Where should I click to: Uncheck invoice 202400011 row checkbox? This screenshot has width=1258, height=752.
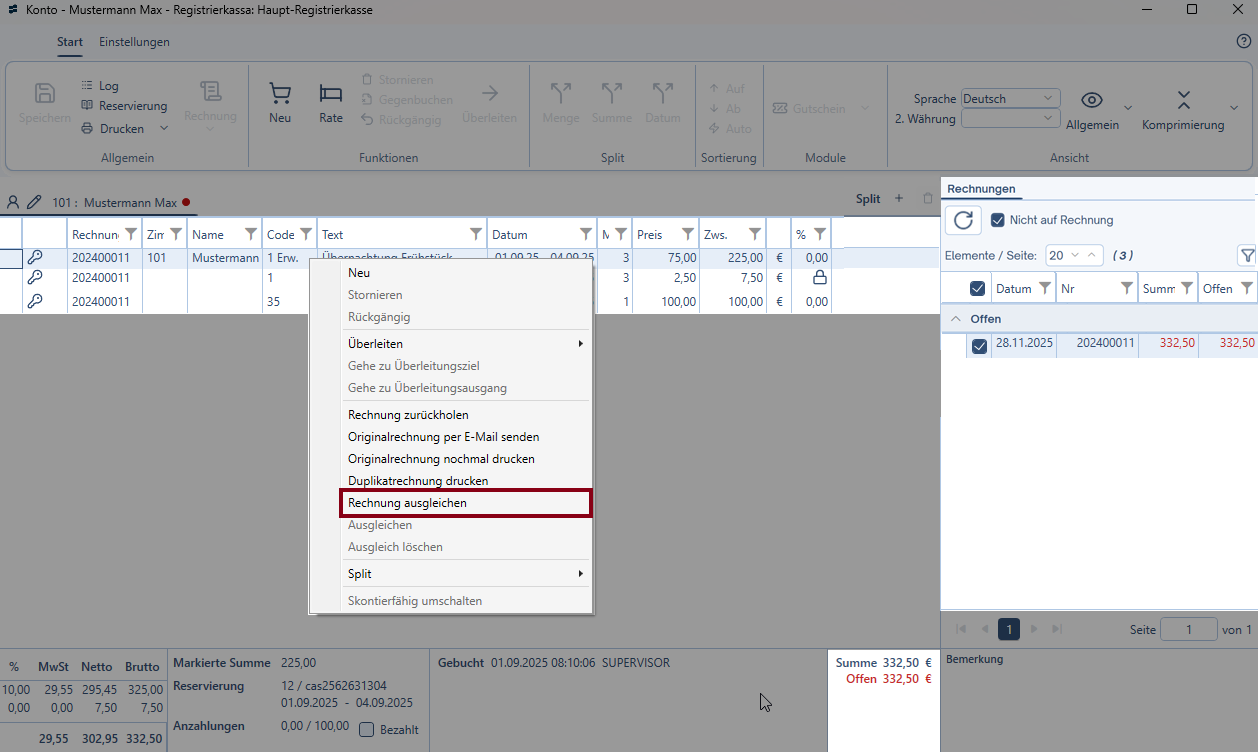(x=980, y=347)
